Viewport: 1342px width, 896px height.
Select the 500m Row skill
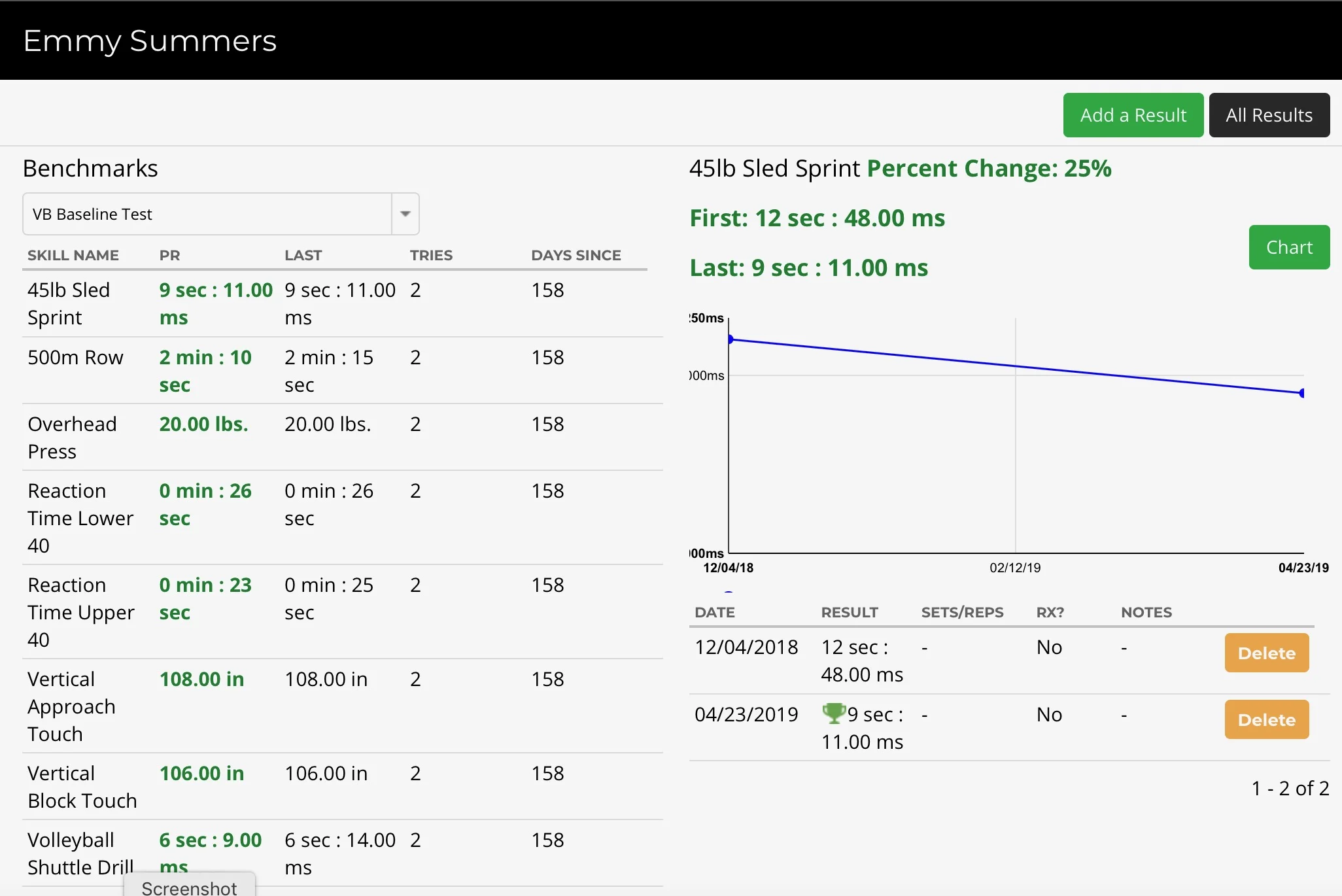[x=75, y=358]
